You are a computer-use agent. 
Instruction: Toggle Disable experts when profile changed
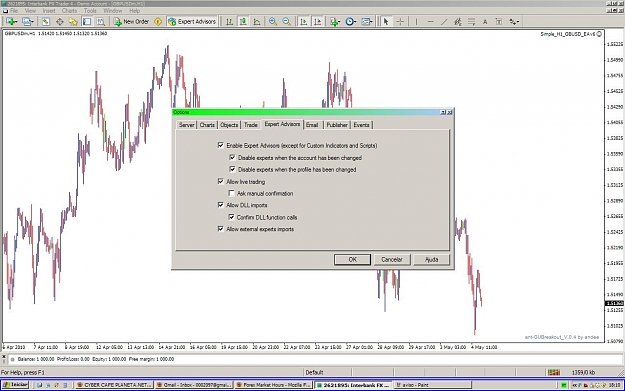pyautogui.click(x=232, y=169)
